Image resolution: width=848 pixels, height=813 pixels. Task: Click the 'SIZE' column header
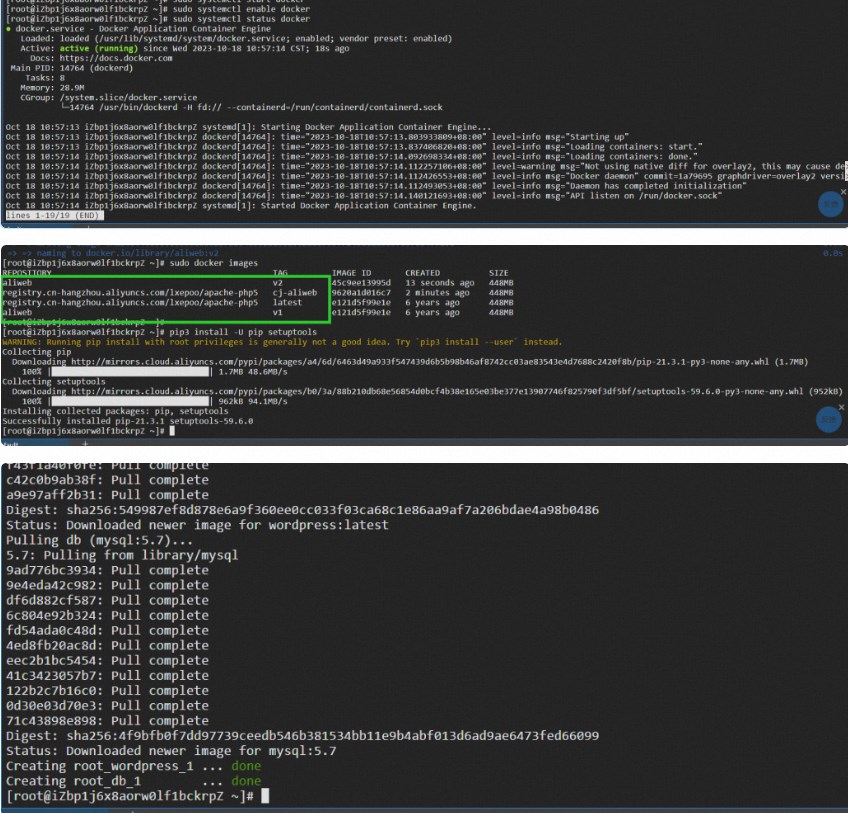pyautogui.click(x=499, y=273)
